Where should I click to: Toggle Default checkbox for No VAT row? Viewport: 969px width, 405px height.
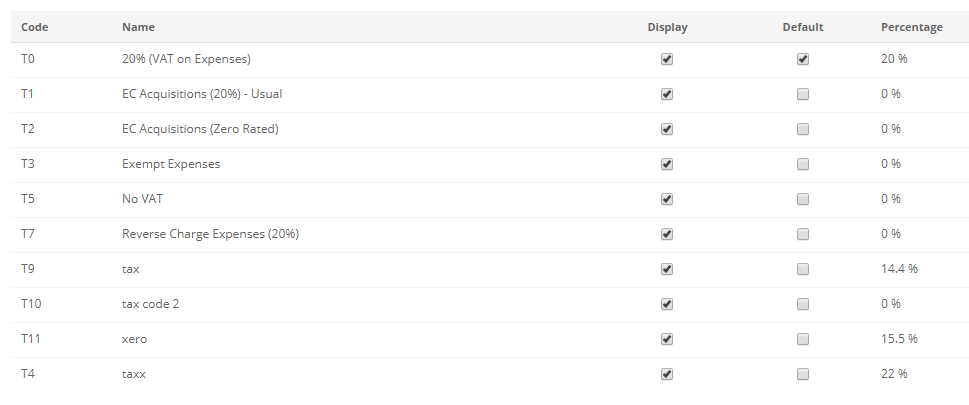[803, 199]
